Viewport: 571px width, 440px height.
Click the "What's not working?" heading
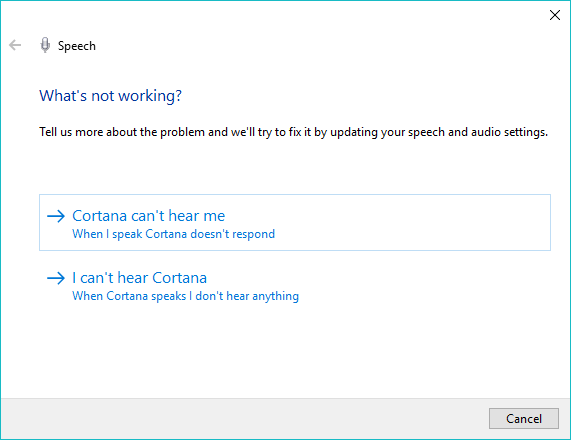110,96
